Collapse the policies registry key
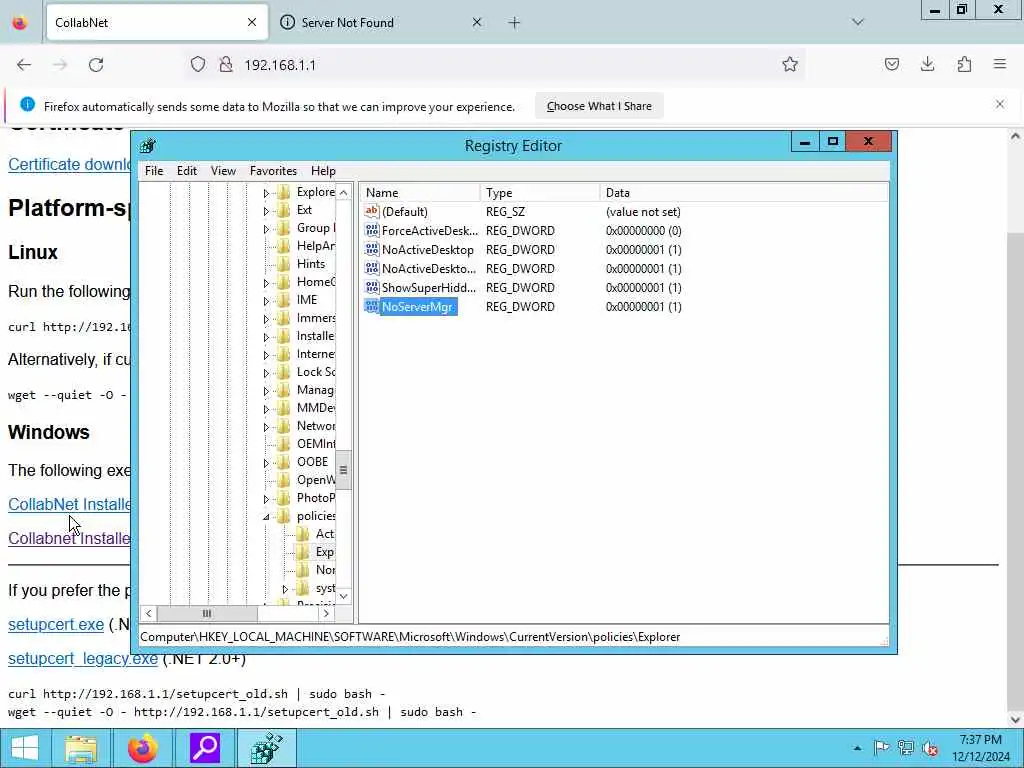Viewport: 1024px width, 768px height. (266, 517)
